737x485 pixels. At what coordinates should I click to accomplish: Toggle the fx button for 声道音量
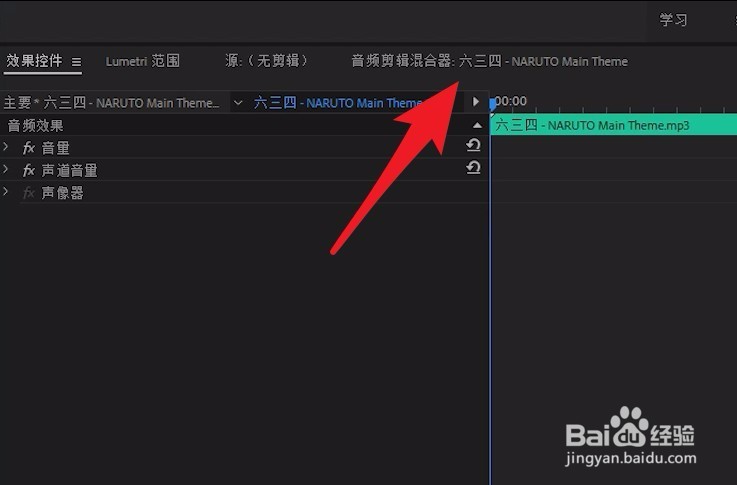coord(29,170)
